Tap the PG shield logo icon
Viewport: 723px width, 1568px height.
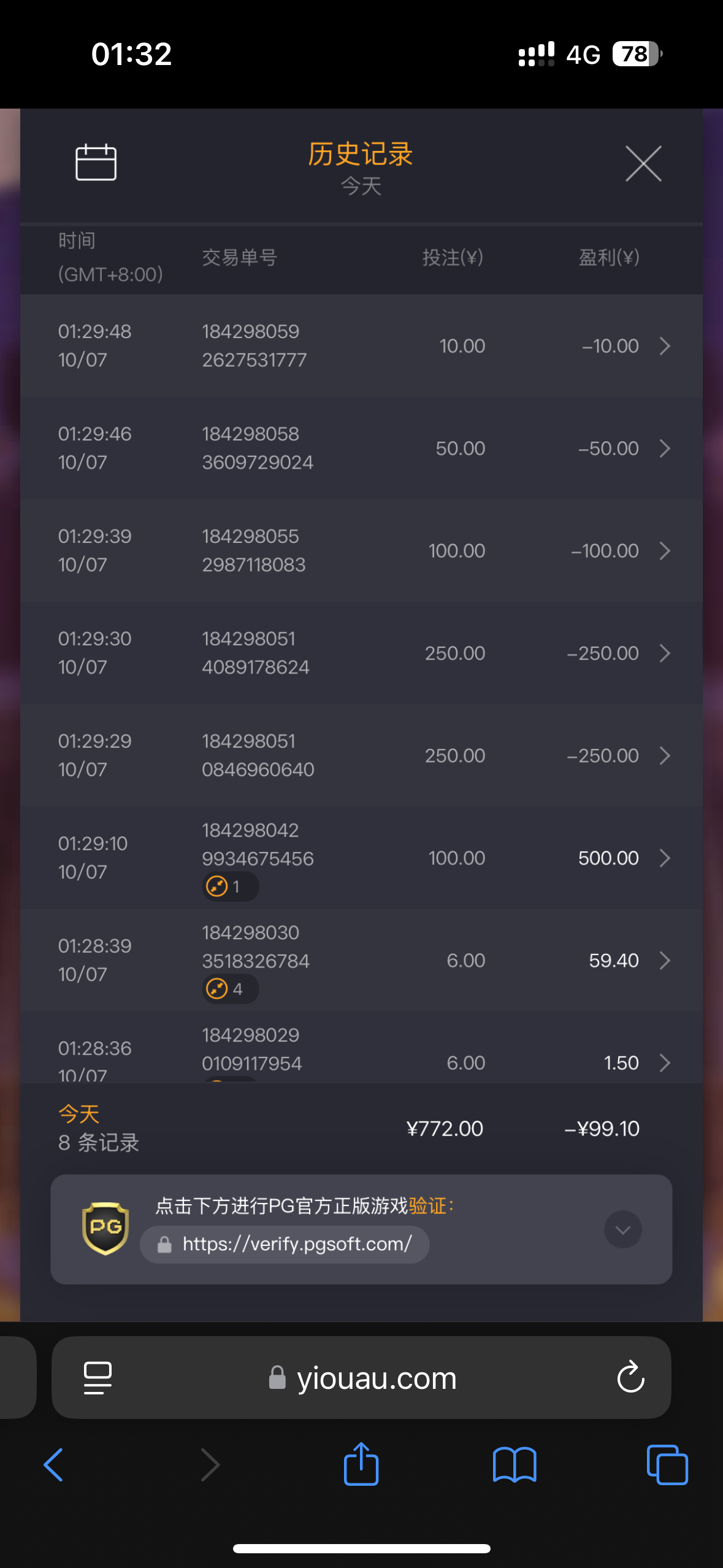[105, 1228]
